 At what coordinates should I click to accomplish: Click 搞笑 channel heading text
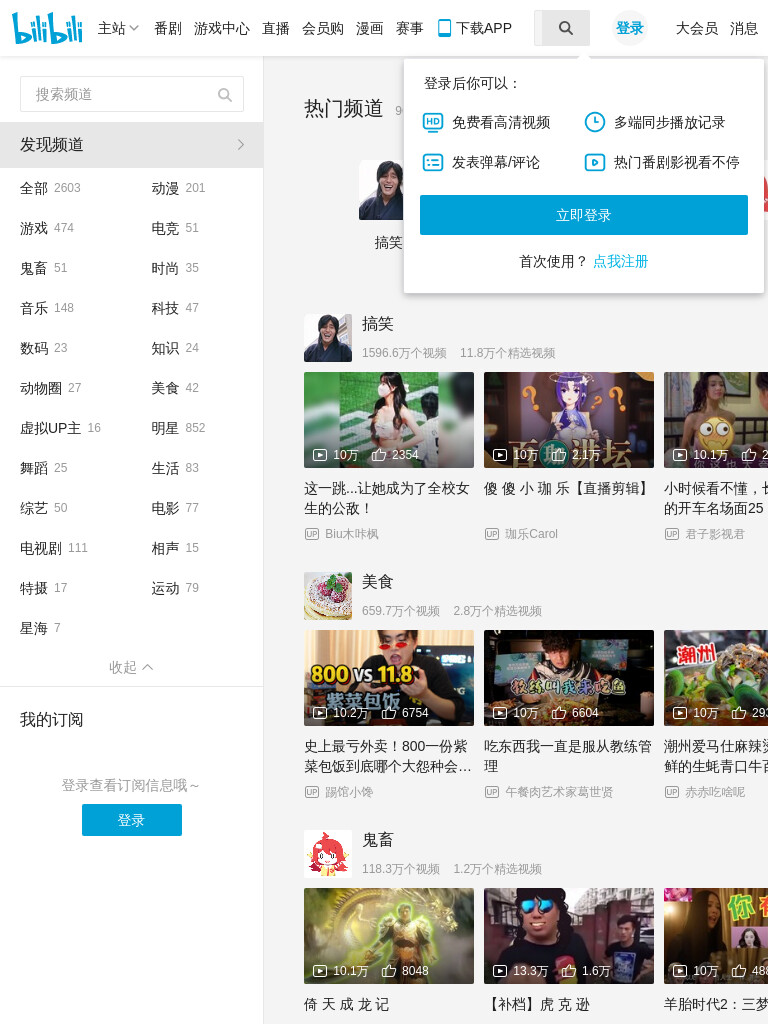tap(377, 323)
